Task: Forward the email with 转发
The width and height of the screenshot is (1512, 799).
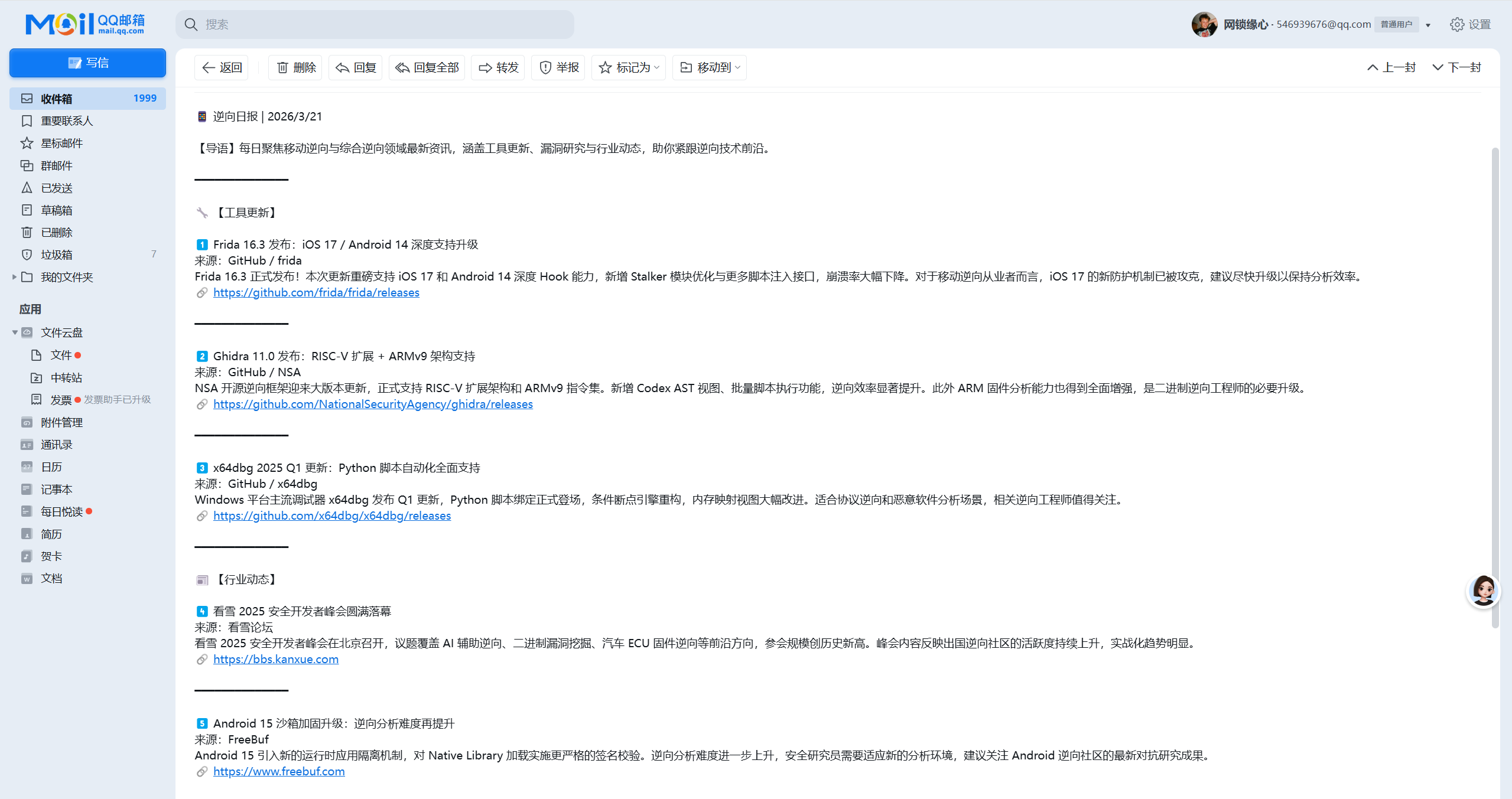Action: point(498,68)
